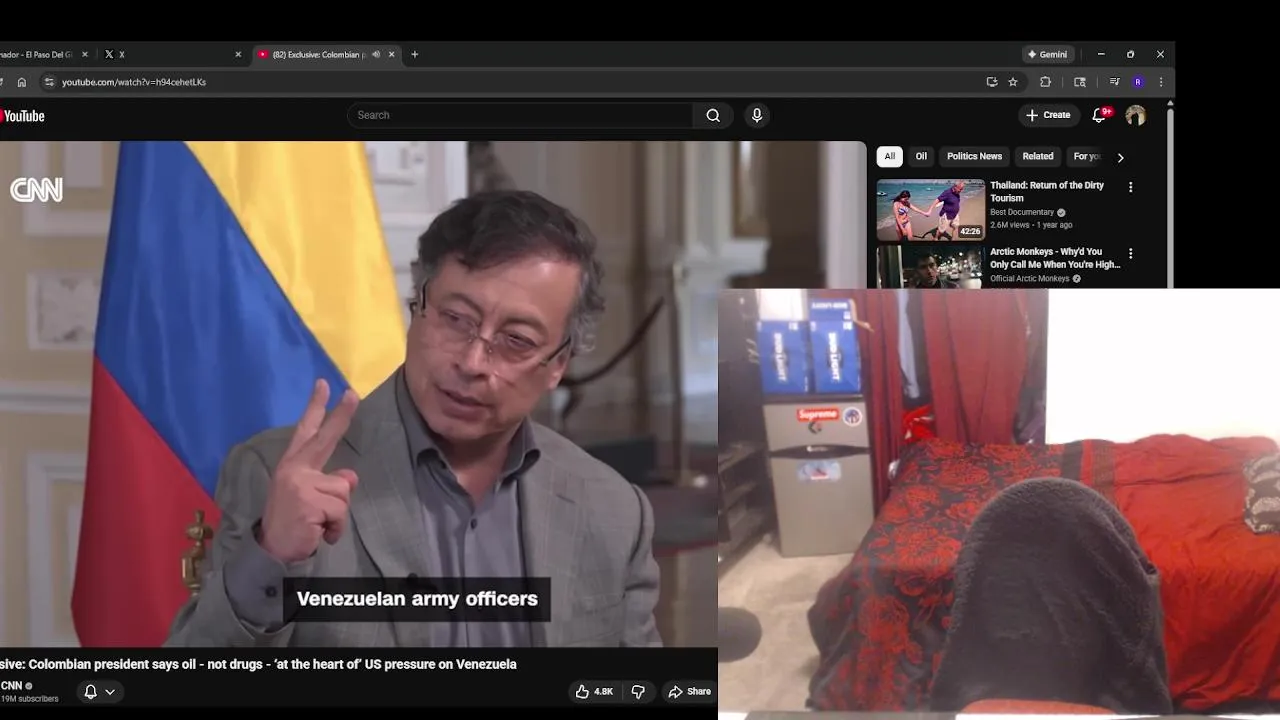Like the video with thumbs-up
This screenshot has height=720, width=1280.
click(594, 691)
